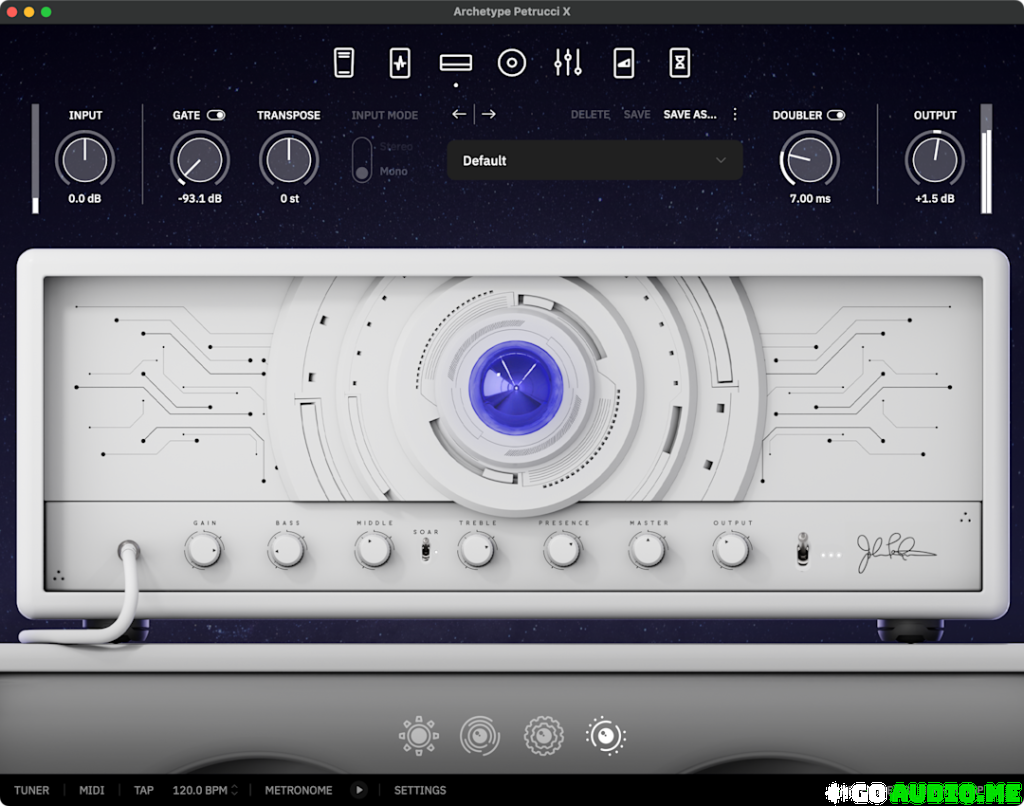
Task: Open the reverb hourglass section icon
Action: click(679, 62)
